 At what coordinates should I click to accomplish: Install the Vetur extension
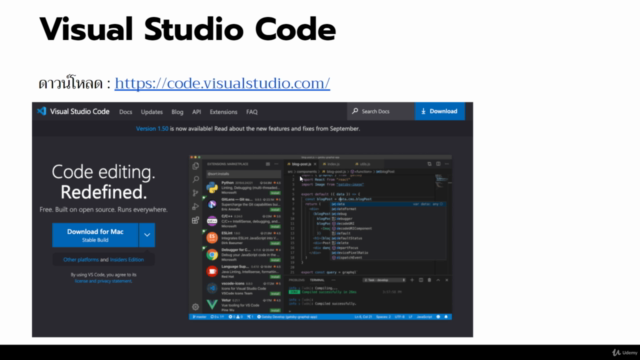pos(275,310)
